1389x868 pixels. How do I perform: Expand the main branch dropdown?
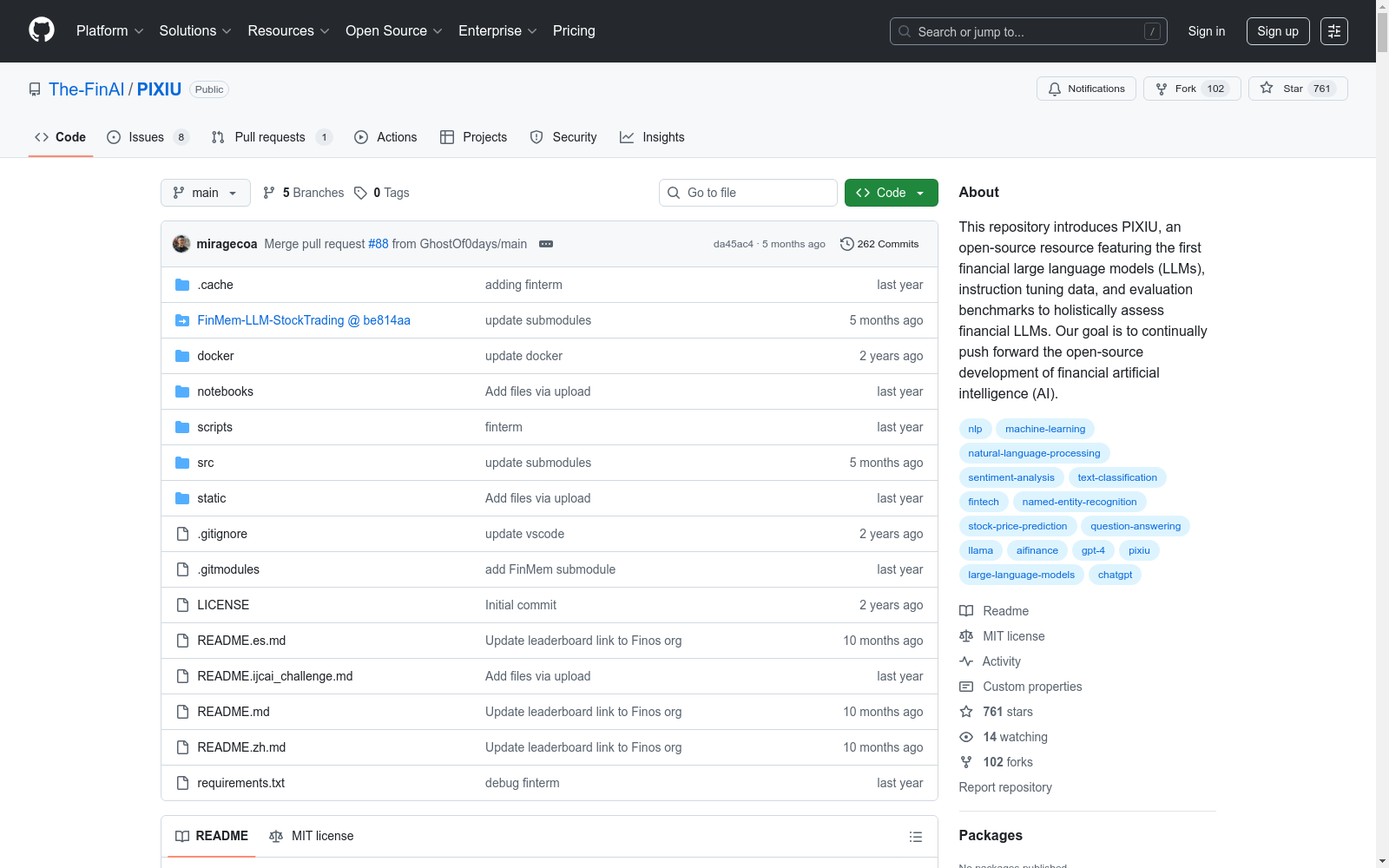[x=206, y=193]
